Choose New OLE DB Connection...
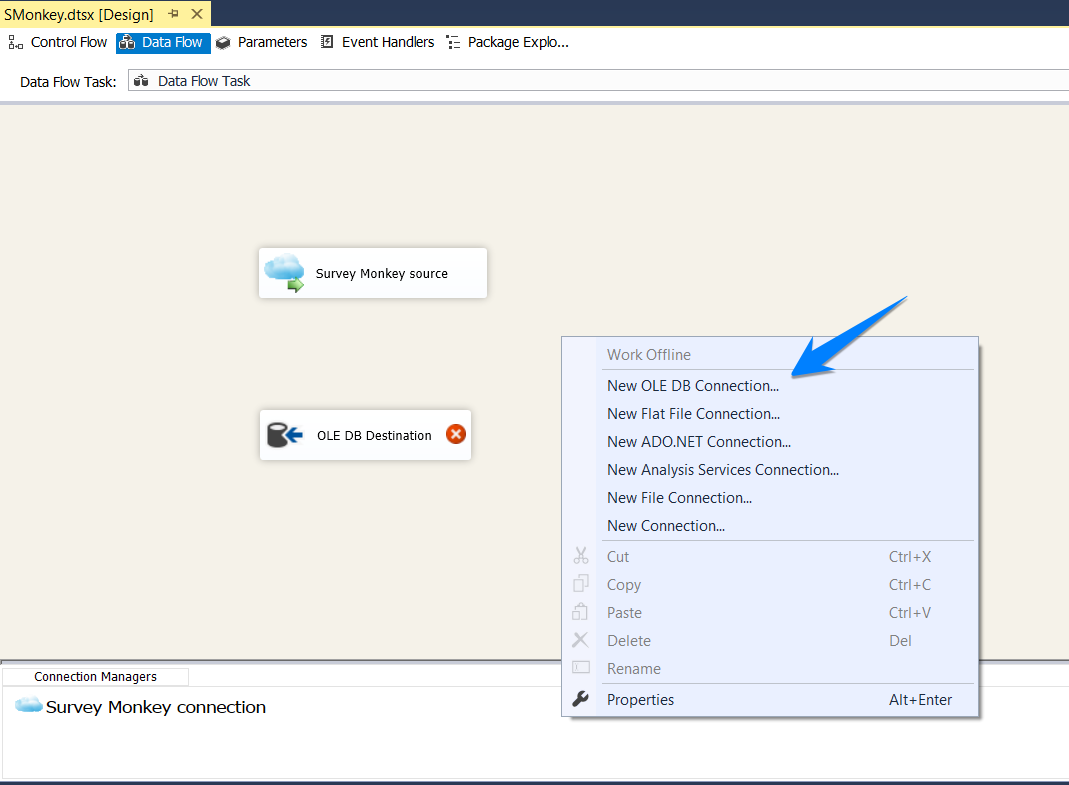 click(x=787, y=385)
